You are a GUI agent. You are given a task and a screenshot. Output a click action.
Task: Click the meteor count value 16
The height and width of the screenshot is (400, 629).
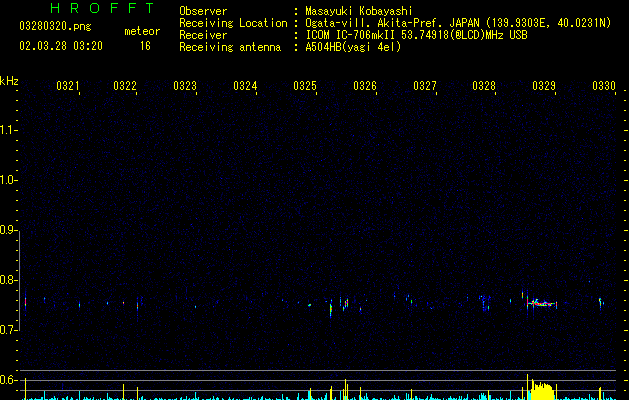[145, 46]
